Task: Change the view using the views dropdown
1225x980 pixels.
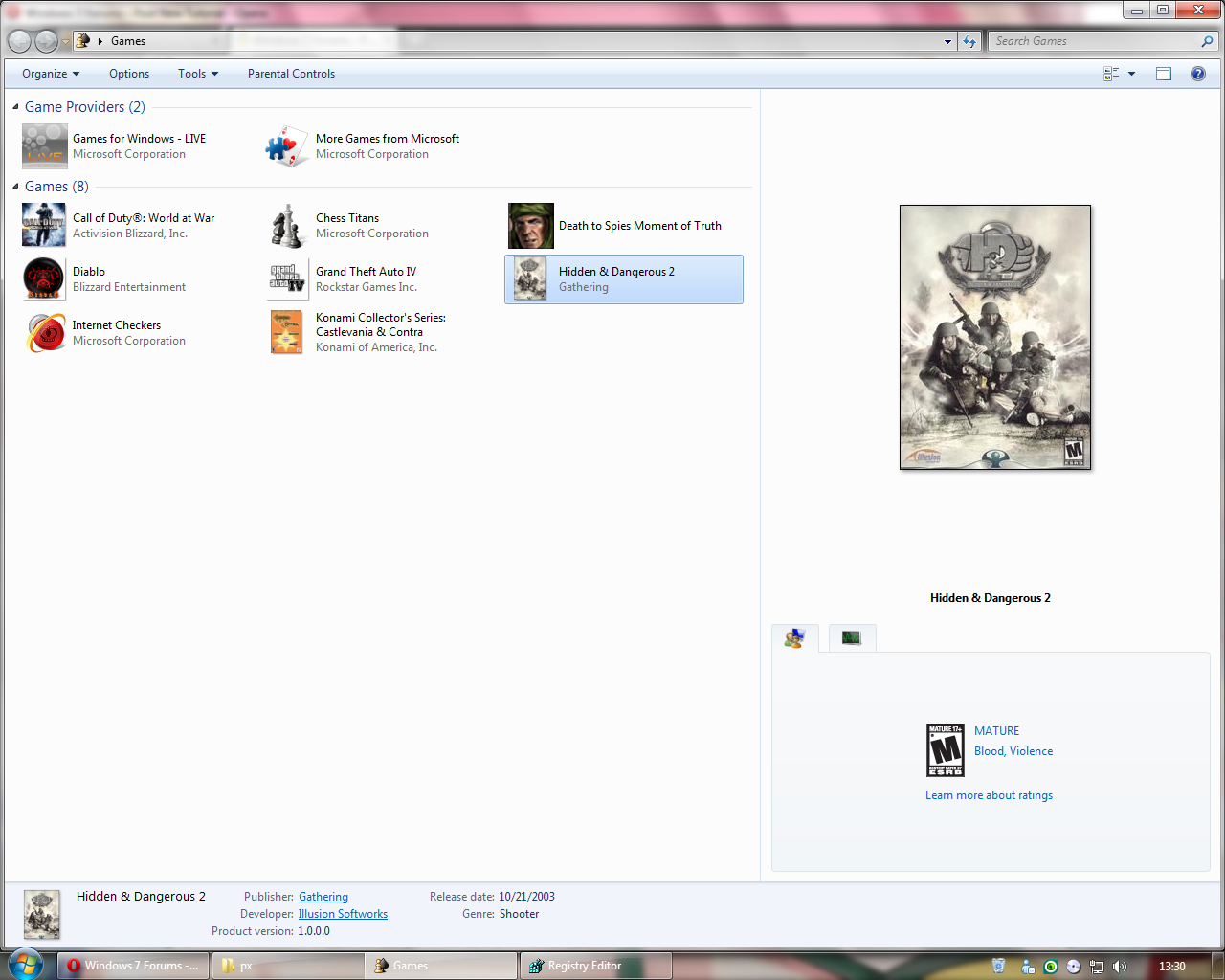Action: click(x=1129, y=73)
